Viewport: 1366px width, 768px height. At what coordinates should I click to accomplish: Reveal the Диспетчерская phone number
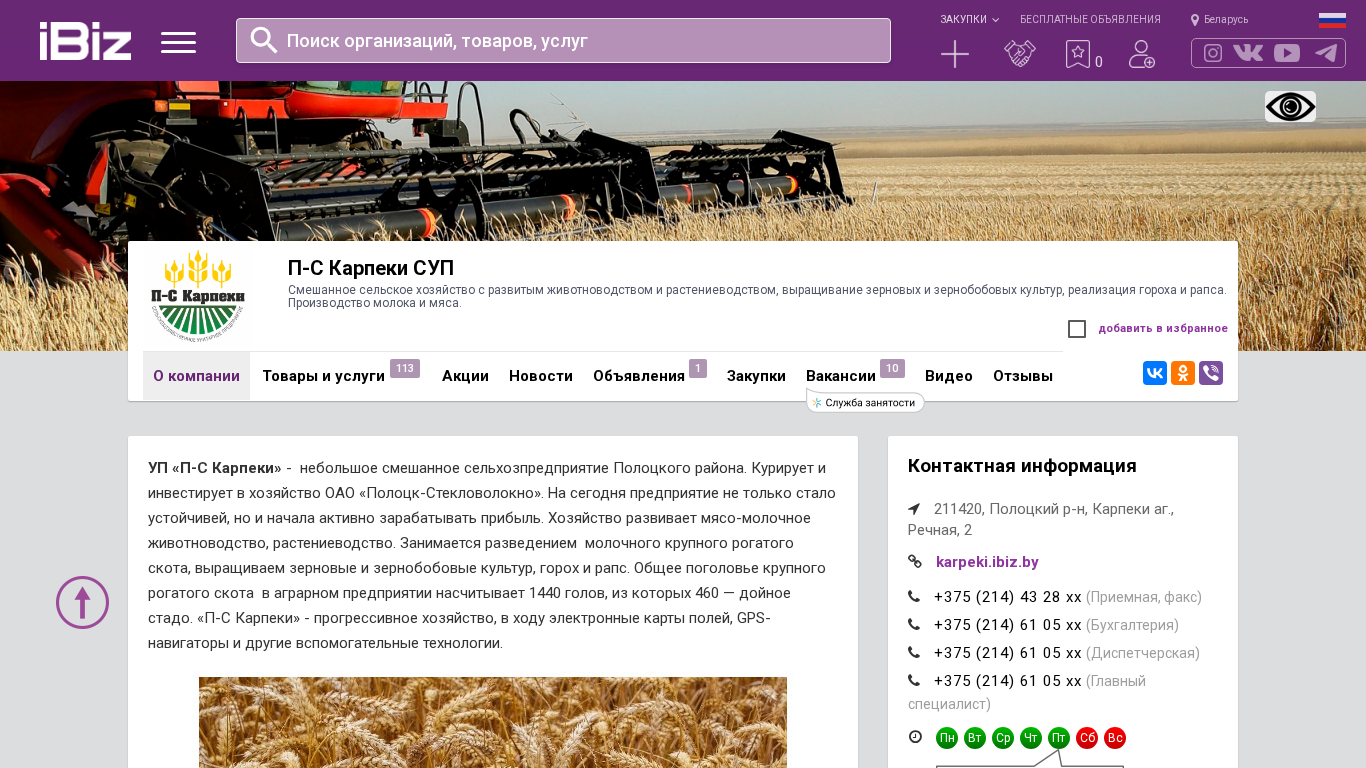[x=1007, y=653]
